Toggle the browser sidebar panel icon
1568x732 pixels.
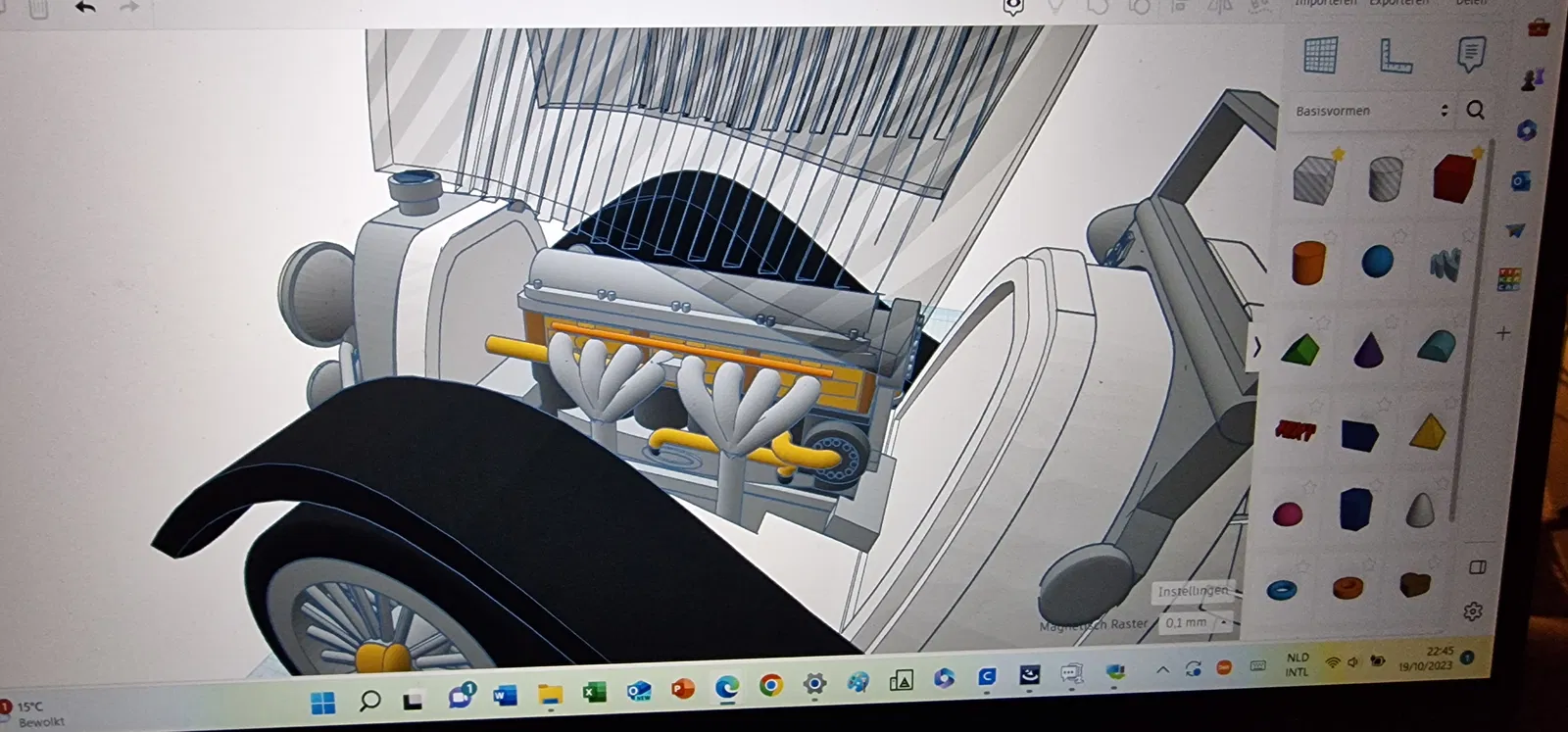click(1478, 566)
